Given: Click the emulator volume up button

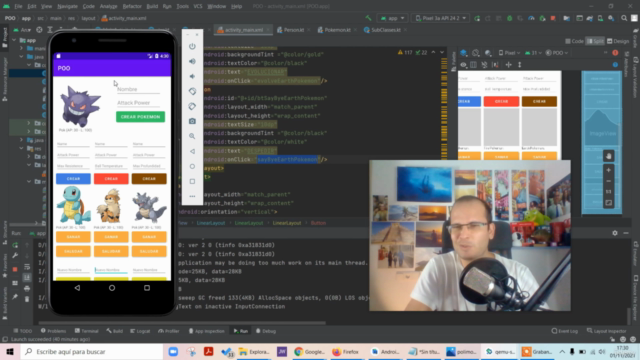Looking at the screenshot, I should tap(192, 61).
